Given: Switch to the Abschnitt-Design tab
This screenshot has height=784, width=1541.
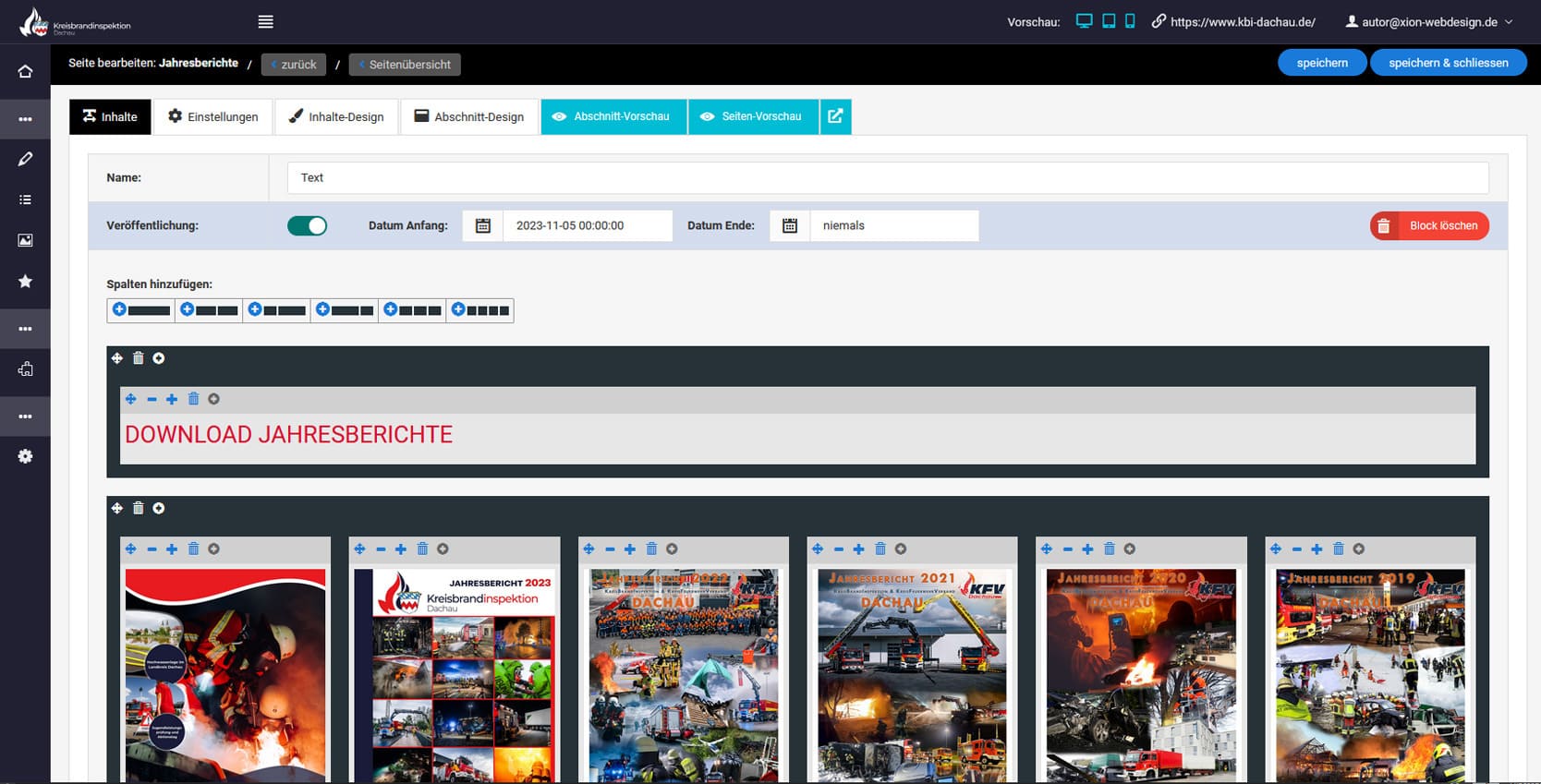Looking at the screenshot, I should [x=469, y=116].
